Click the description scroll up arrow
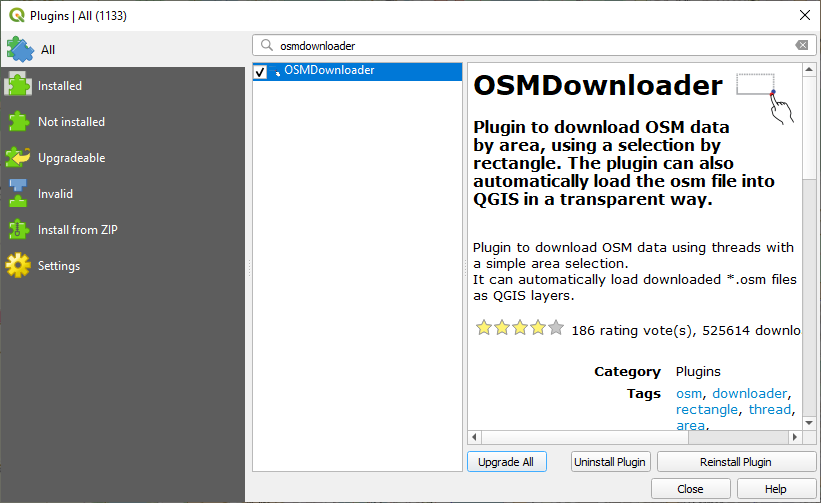The height and width of the screenshot is (503, 821). (x=809, y=69)
